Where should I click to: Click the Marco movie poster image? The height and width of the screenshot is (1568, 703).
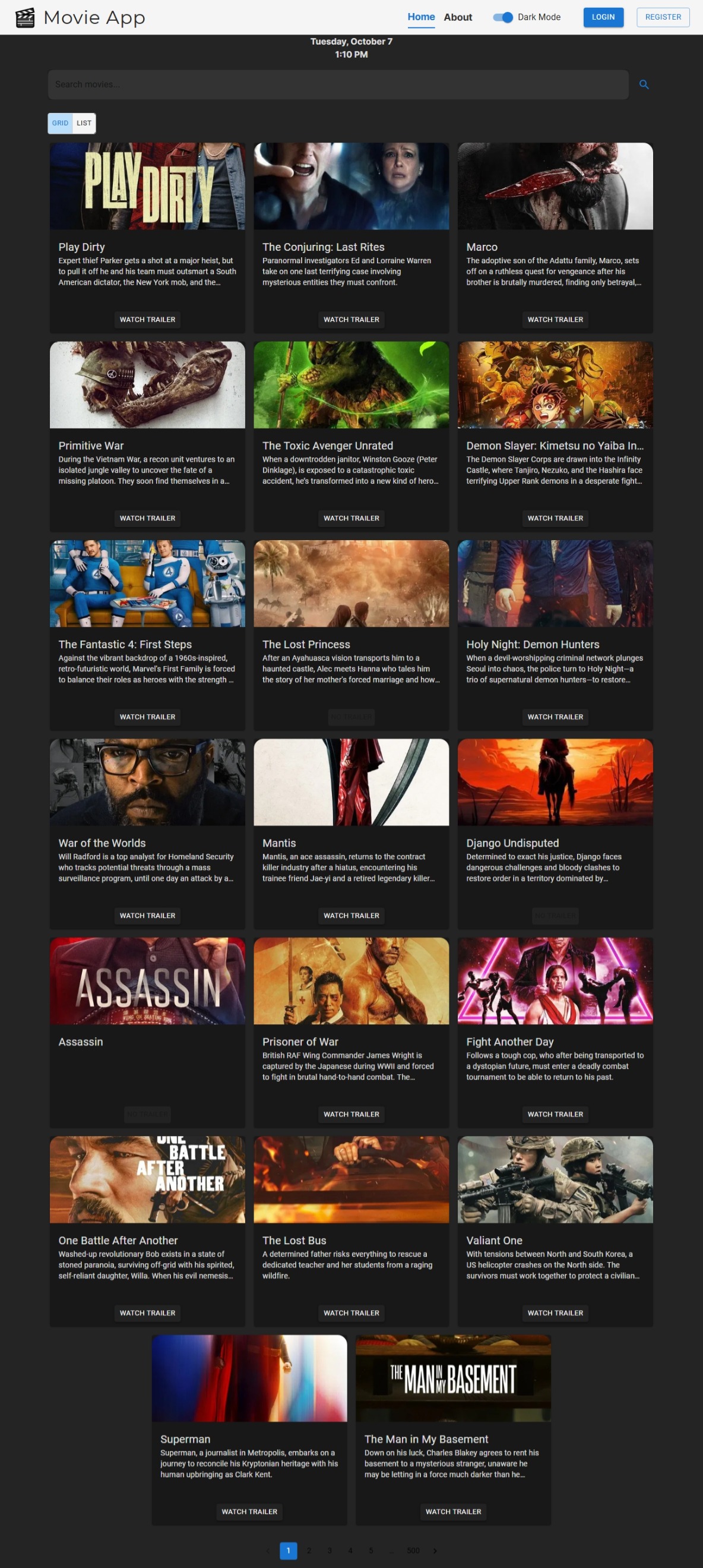[555, 186]
